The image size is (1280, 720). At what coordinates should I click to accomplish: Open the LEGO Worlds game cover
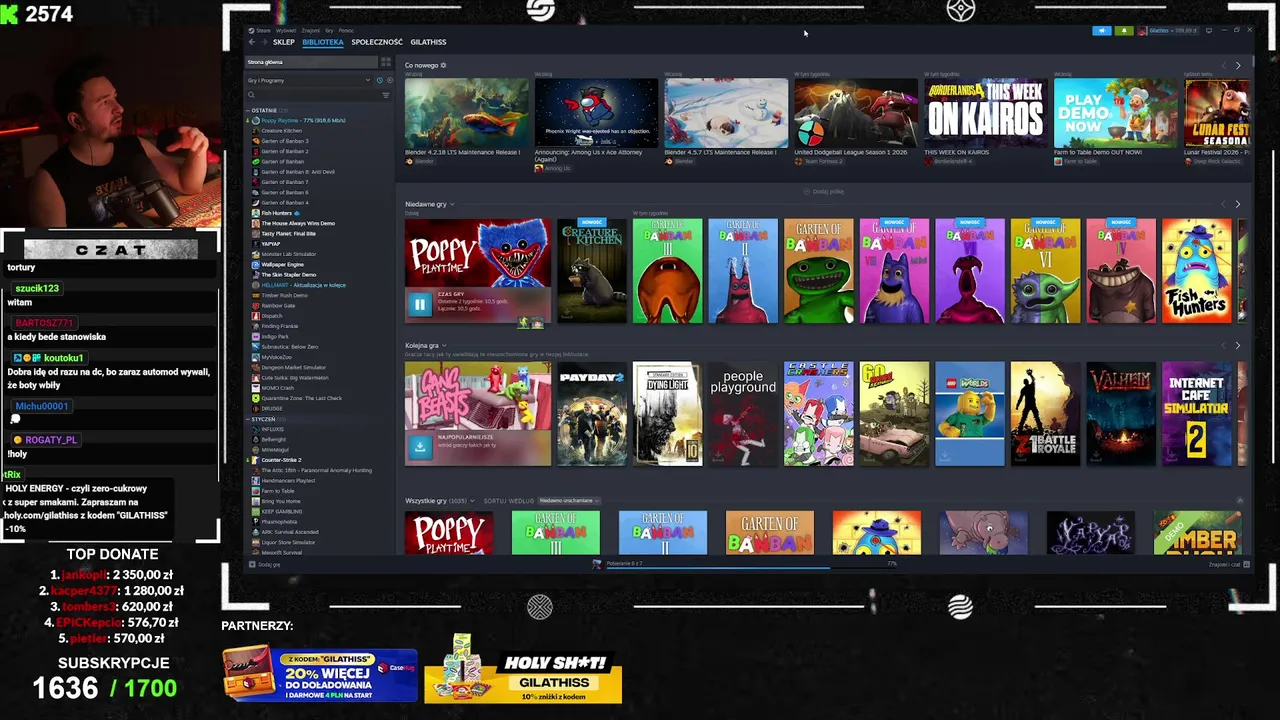pyautogui.click(x=970, y=414)
